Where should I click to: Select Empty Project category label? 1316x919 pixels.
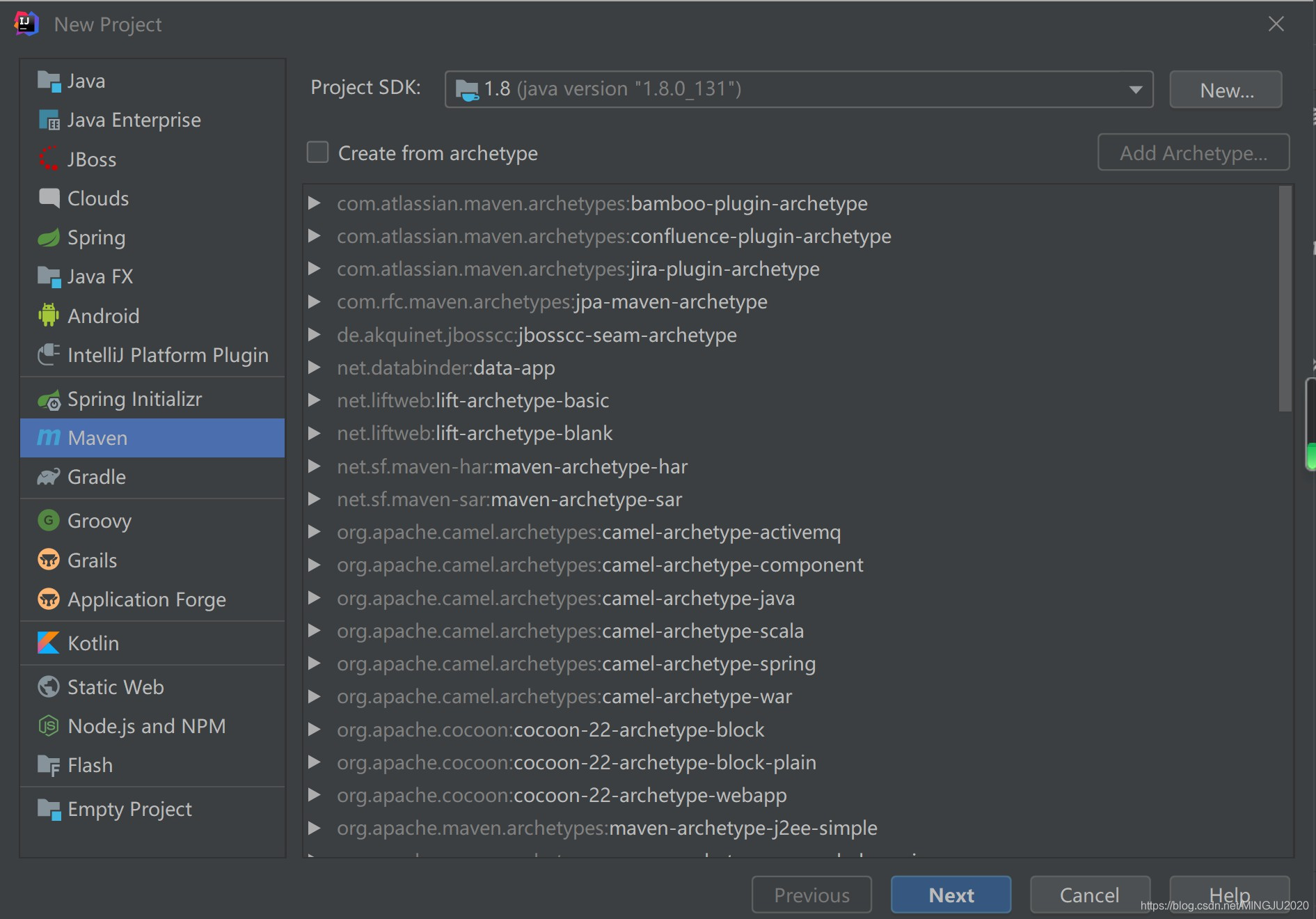[129, 809]
